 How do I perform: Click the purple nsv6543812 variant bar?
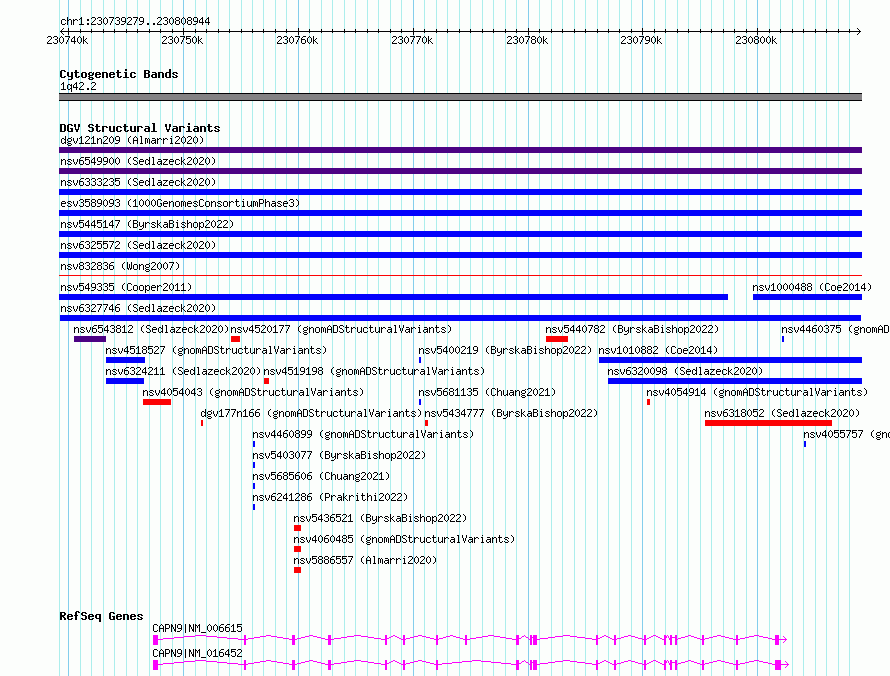pos(90,339)
